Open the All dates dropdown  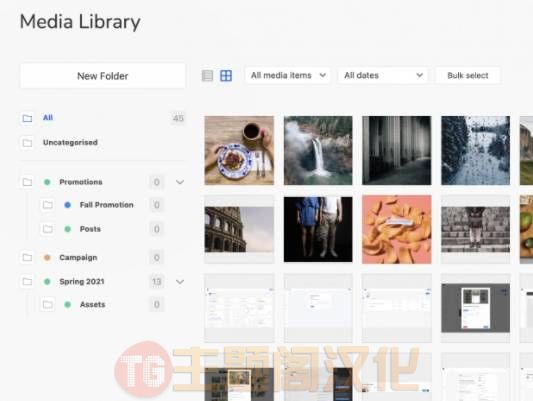tap(383, 75)
